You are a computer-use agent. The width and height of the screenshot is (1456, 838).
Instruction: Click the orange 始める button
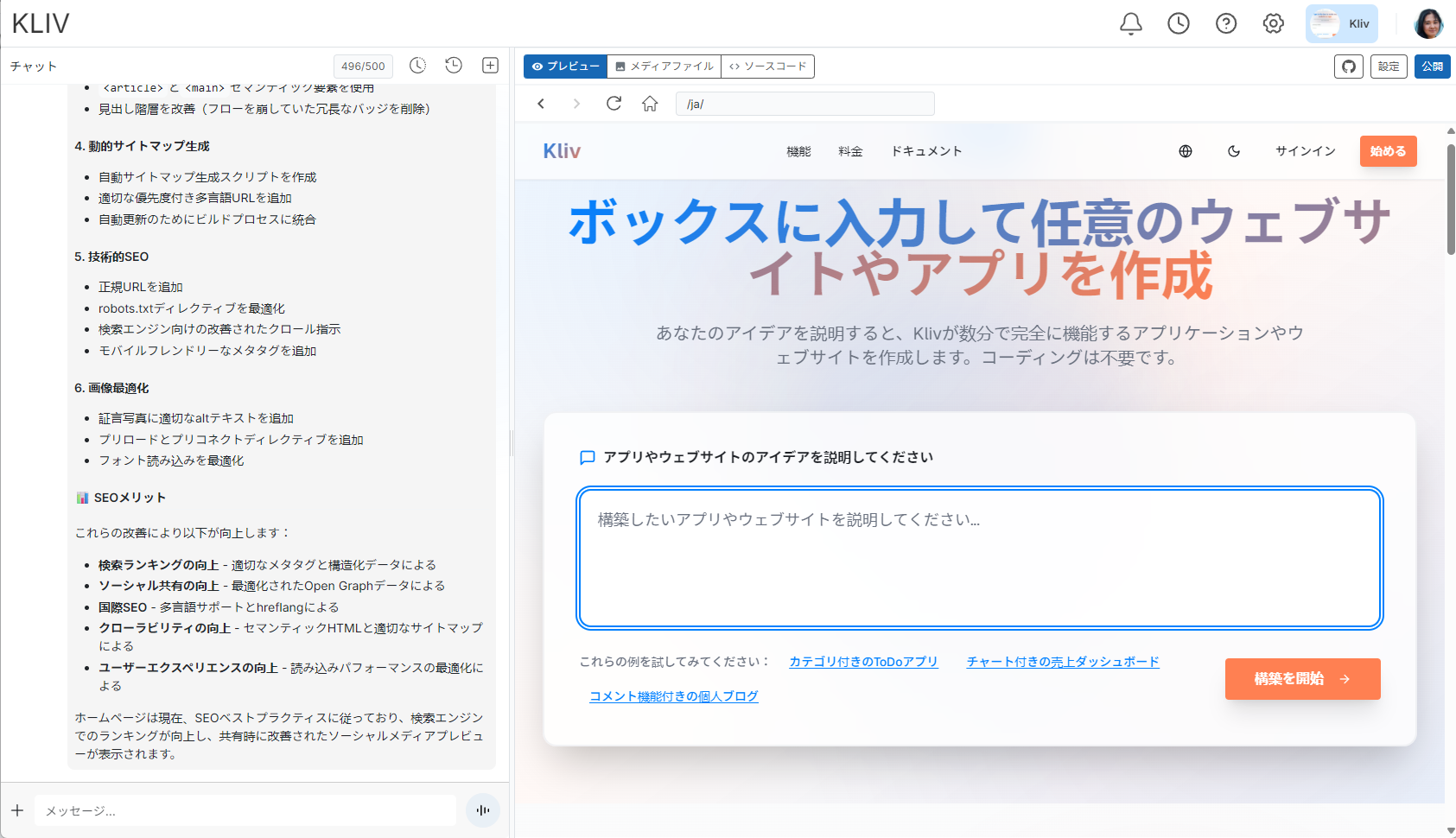tap(1388, 151)
